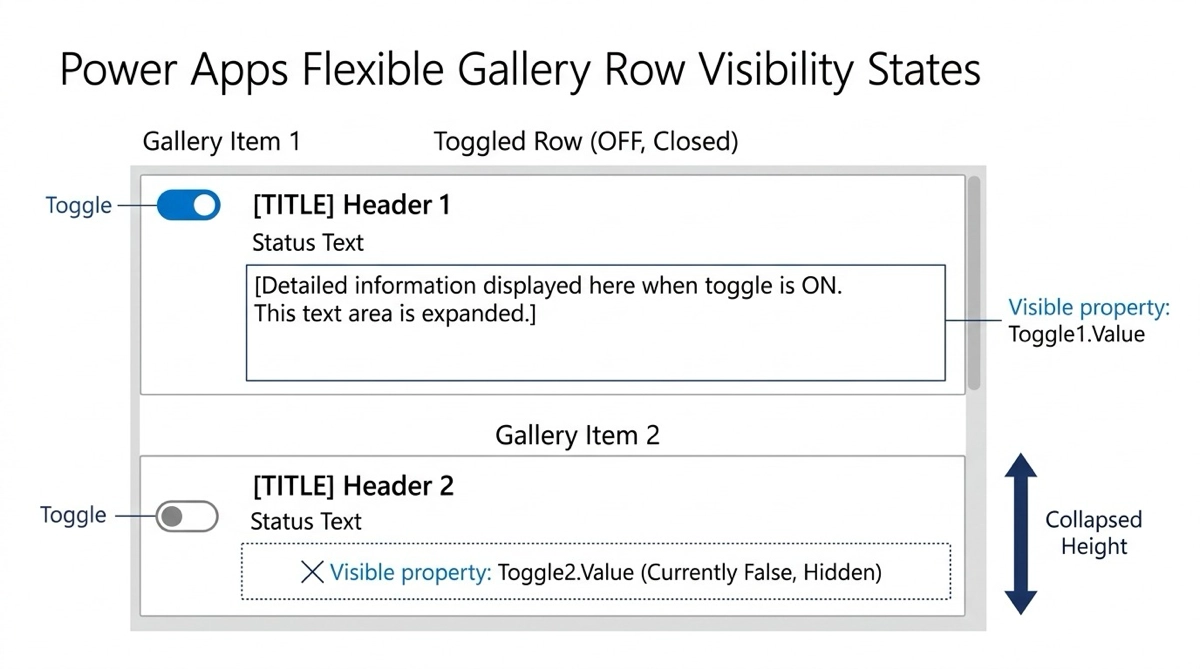Click the Power Apps Flexible Gallery title
Image resolution: width=1200 pixels, height=669 pixels.
pos(520,71)
